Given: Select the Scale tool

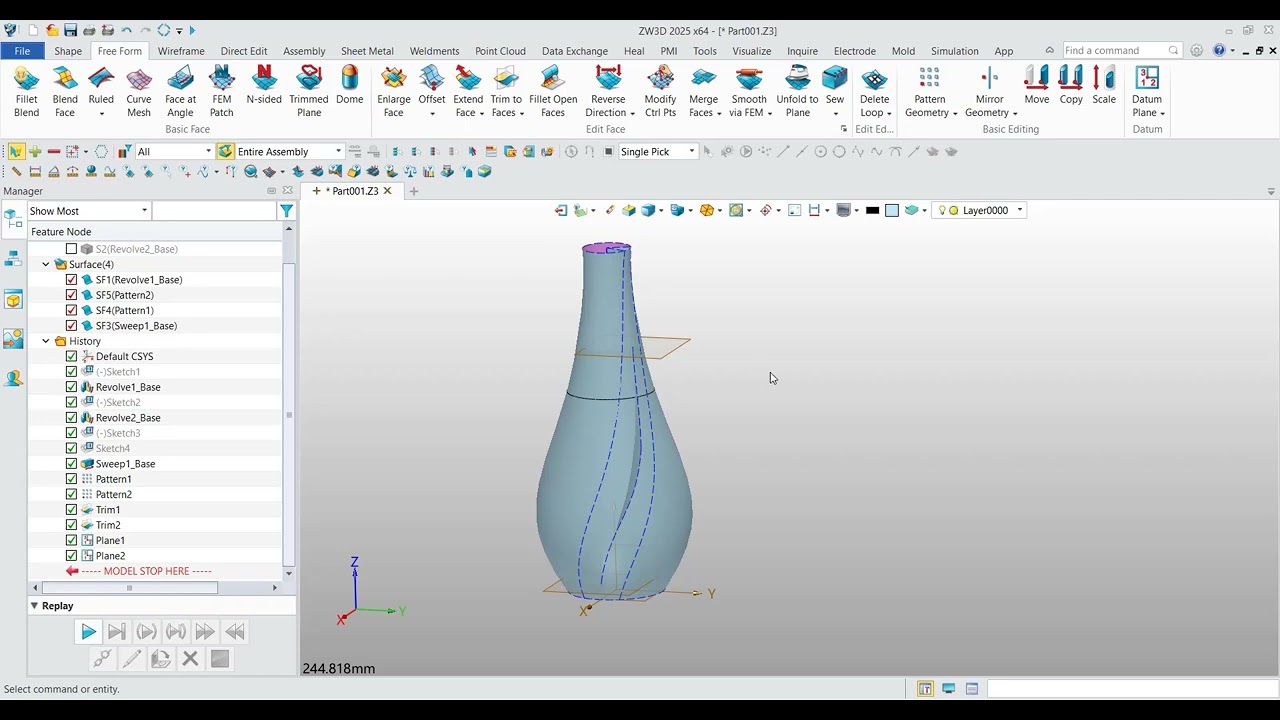Looking at the screenshot, I should pyautogui.click(x=1104, y=86).
